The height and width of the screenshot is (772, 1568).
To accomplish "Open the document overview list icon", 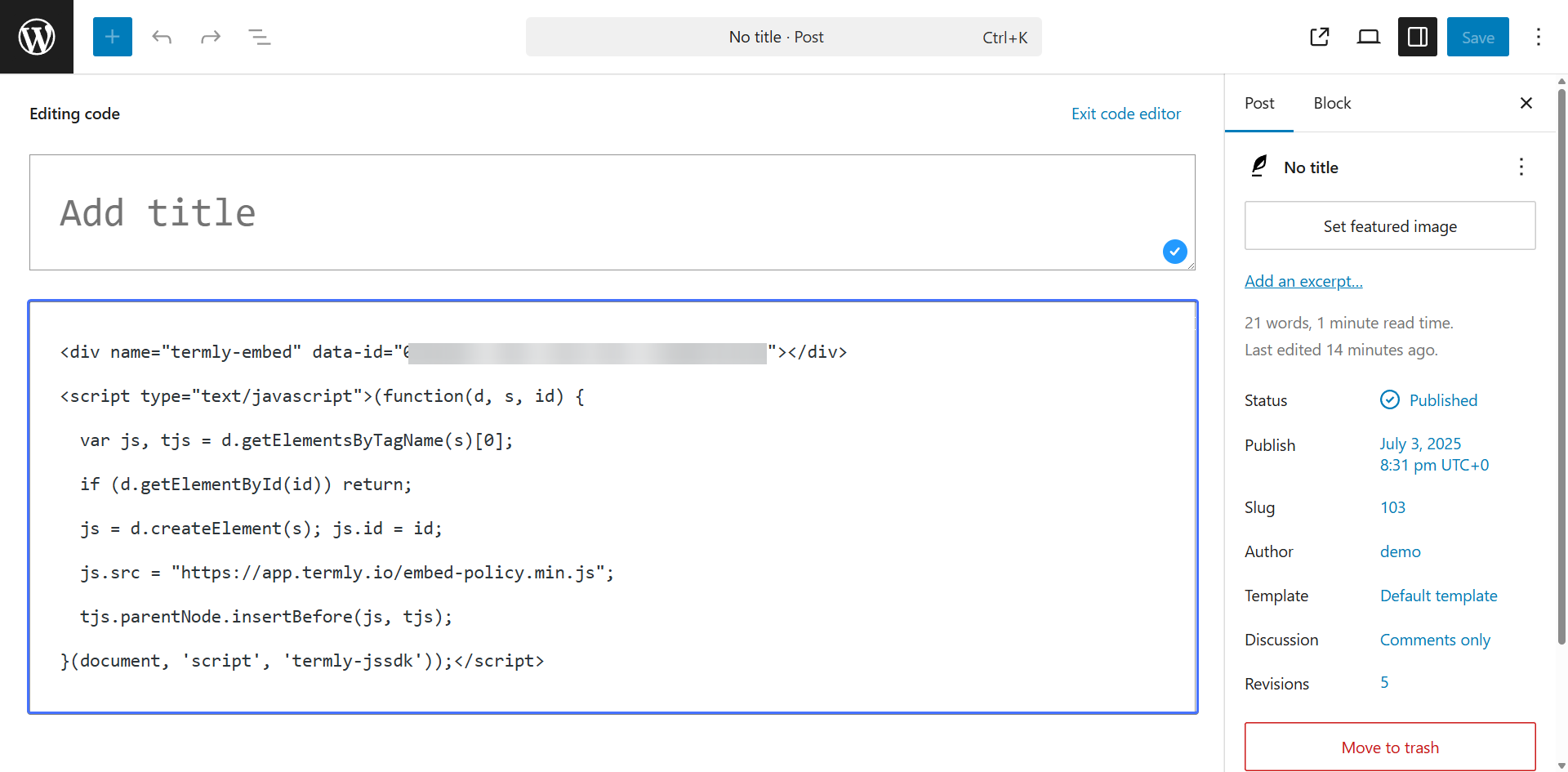I will (x=260, y=37).
